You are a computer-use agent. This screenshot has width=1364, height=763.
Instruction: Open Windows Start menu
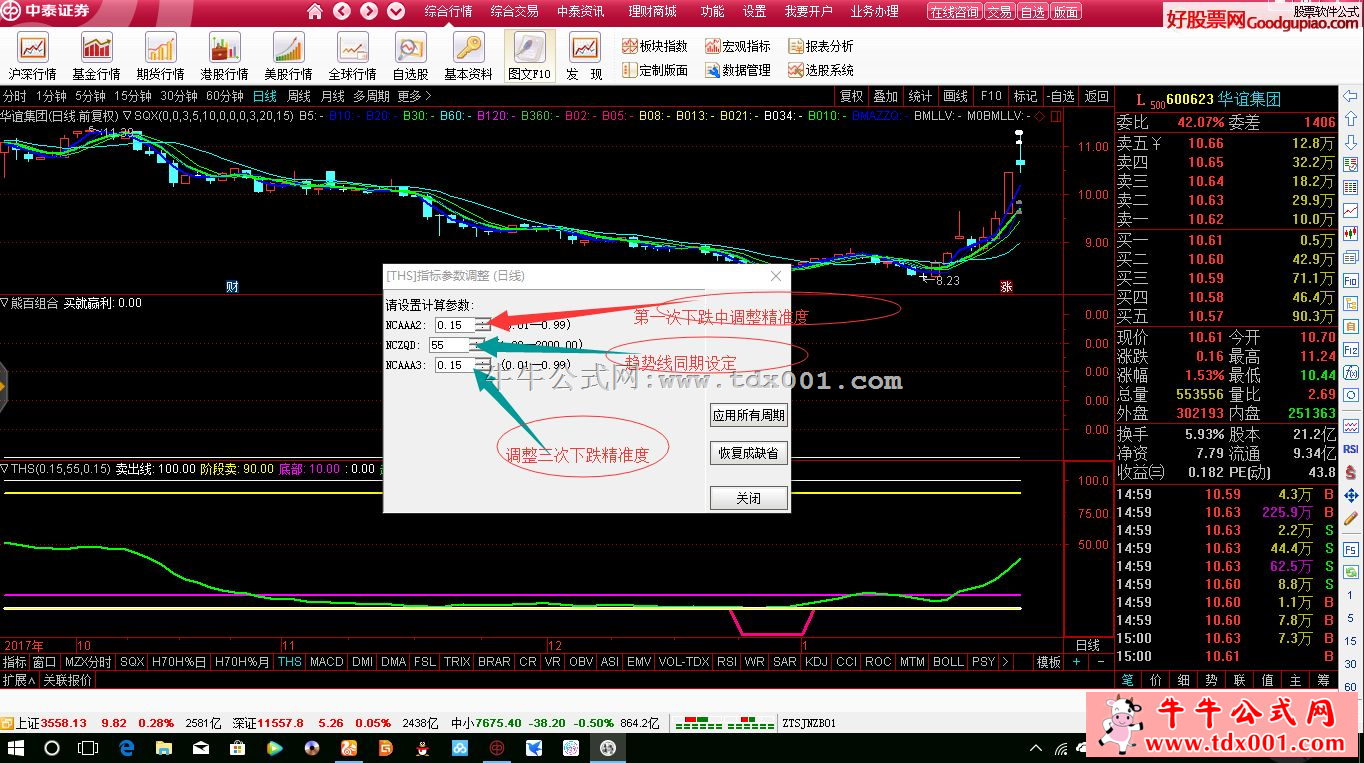click(x=17, y=747)
